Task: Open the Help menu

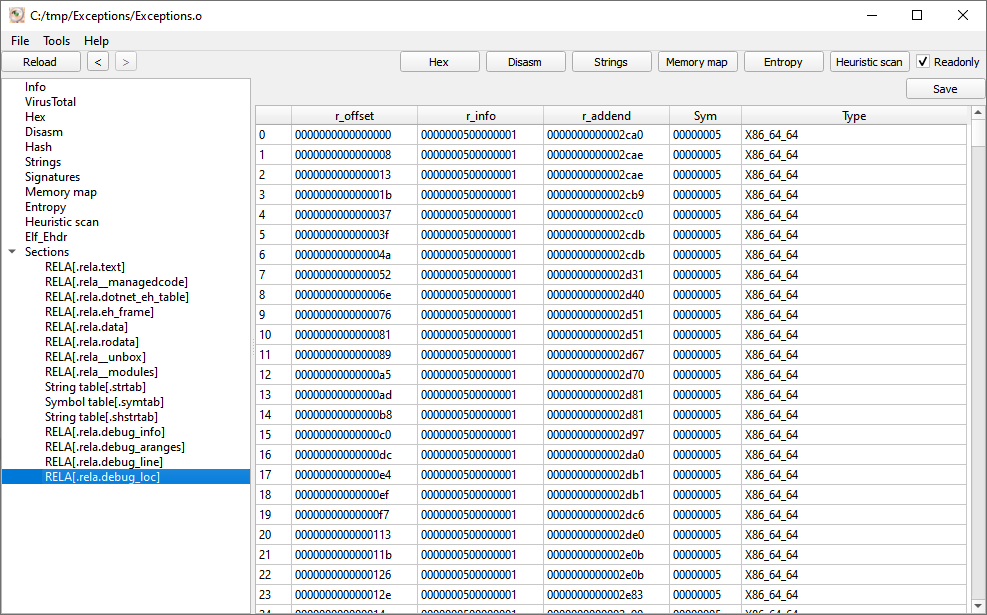Action: tap(96, 41)
